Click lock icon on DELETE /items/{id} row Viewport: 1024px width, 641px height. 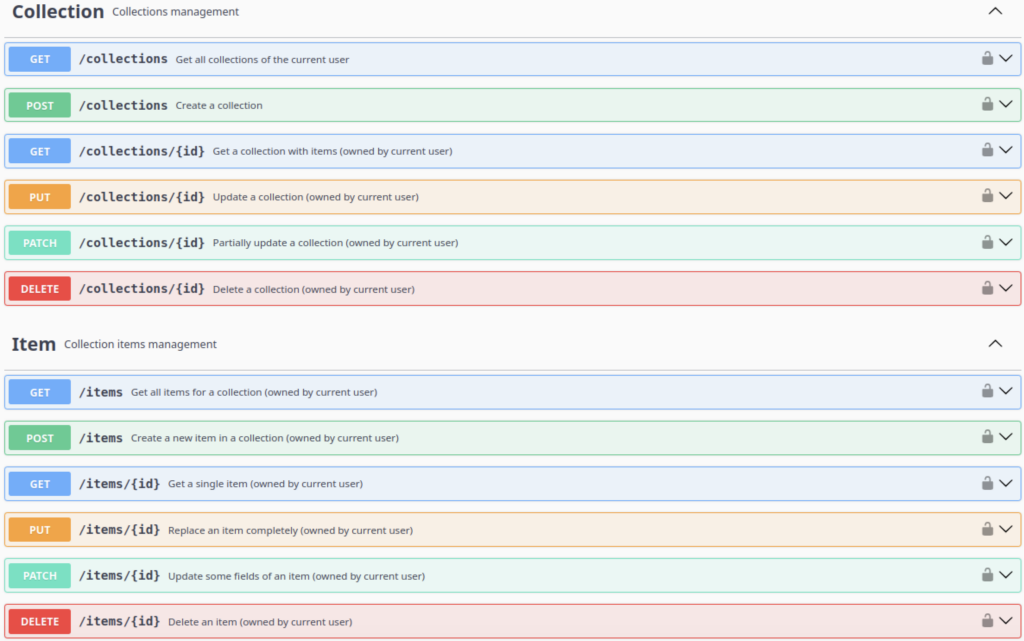tap(987, 620)
